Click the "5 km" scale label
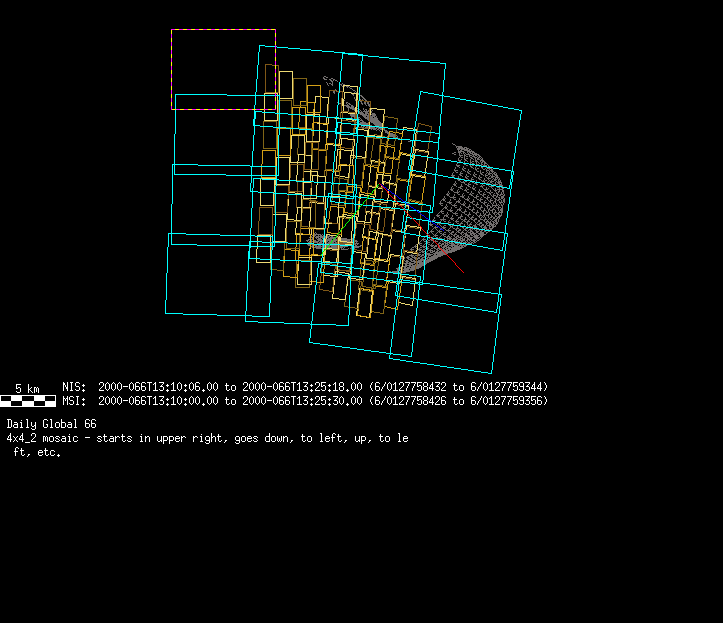Image resolution: width=723 pixels, height=623 pixels. tap(27, 388)
